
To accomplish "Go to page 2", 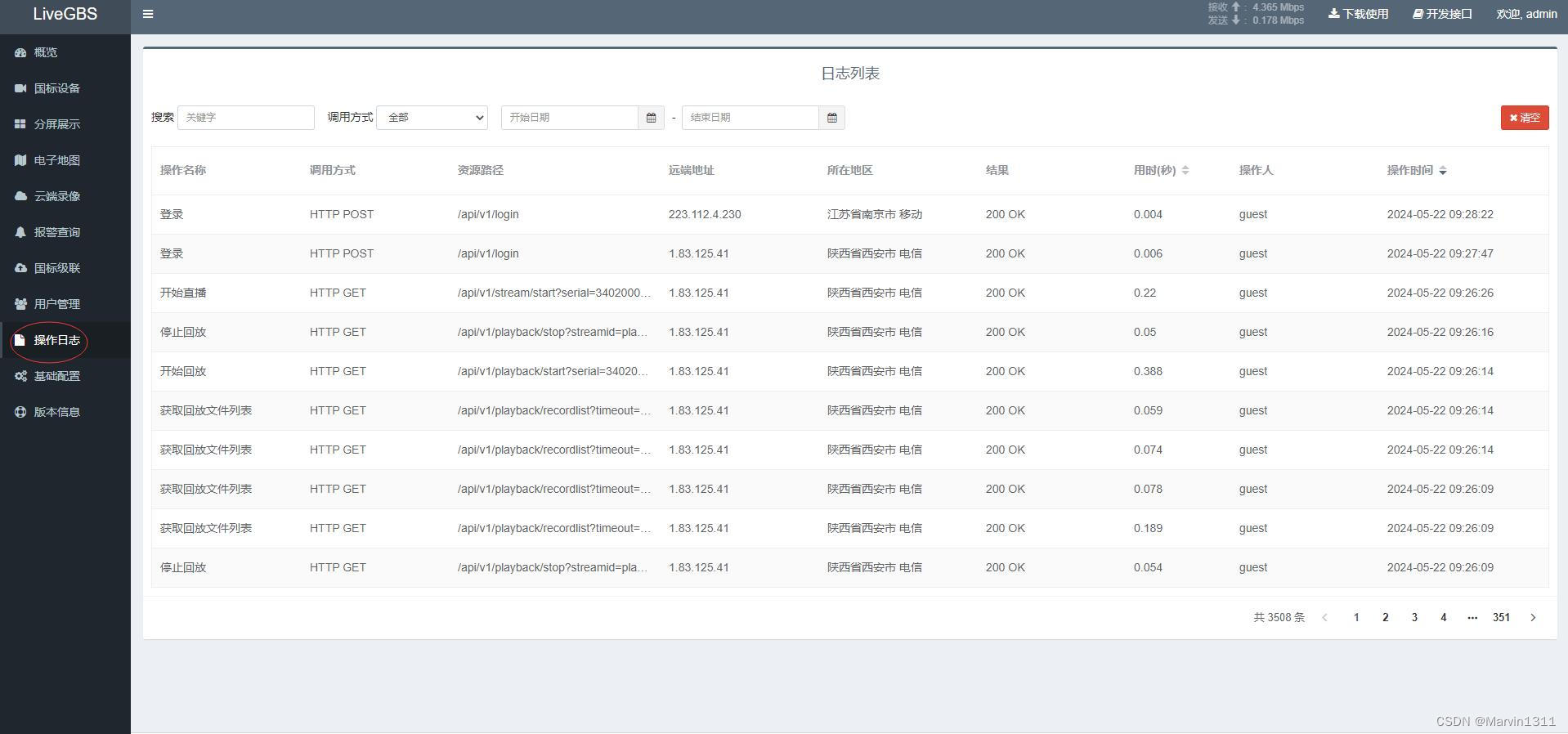I will [x=1386, y=617].
